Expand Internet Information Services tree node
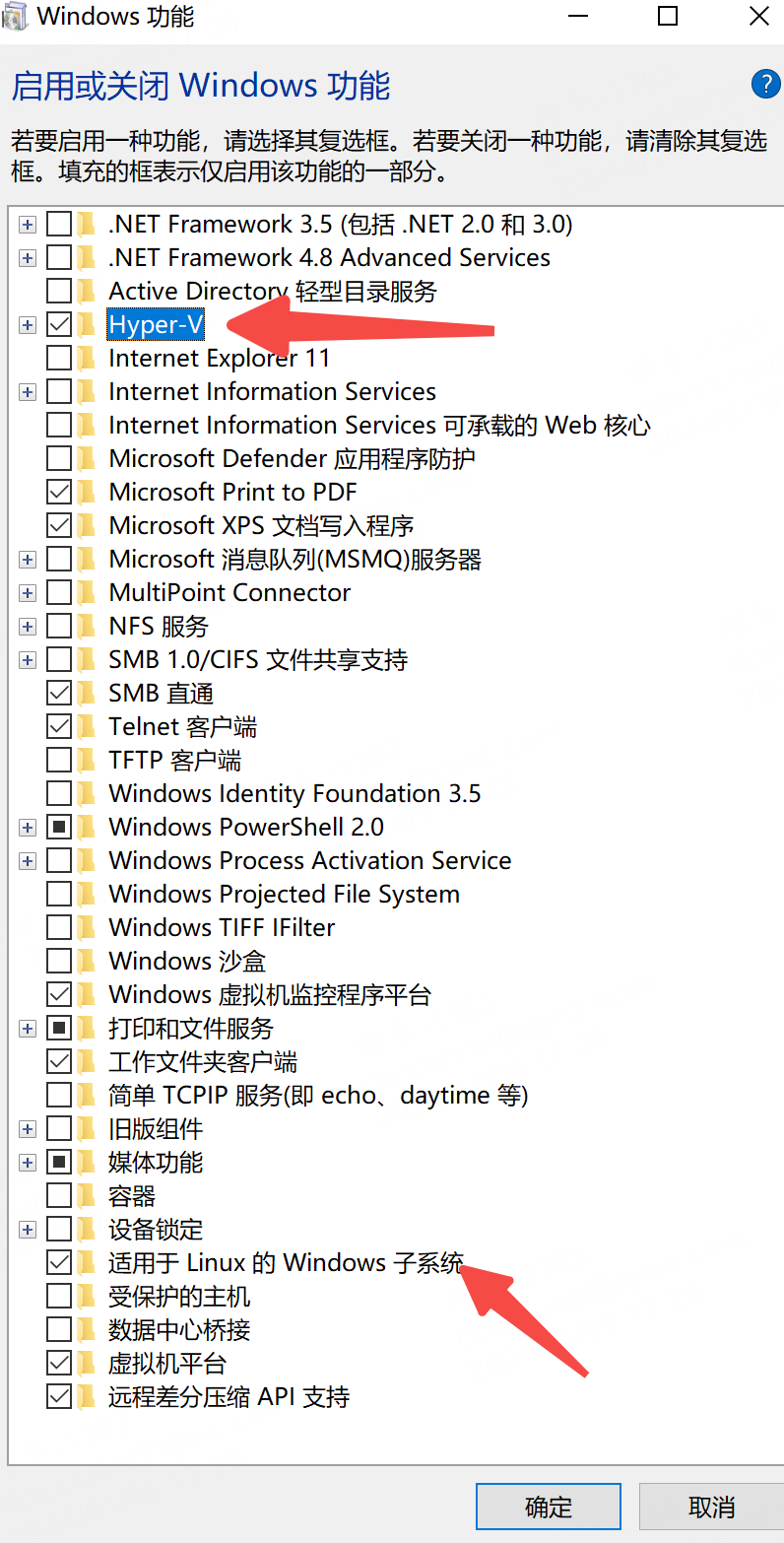 point(28,392)
